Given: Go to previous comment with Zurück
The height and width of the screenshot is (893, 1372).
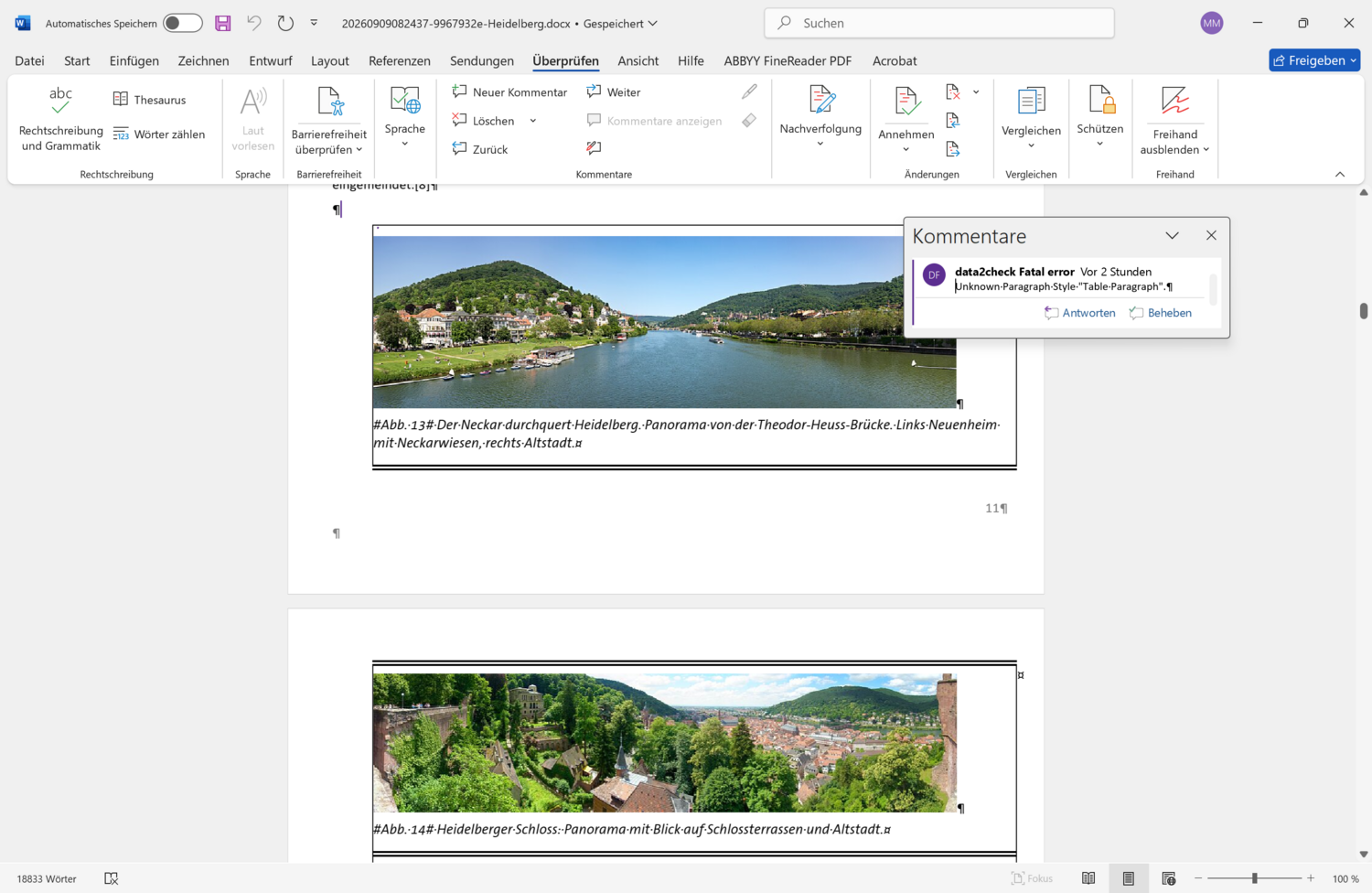Looking at the screenshot, I should [x=480, y=149].
